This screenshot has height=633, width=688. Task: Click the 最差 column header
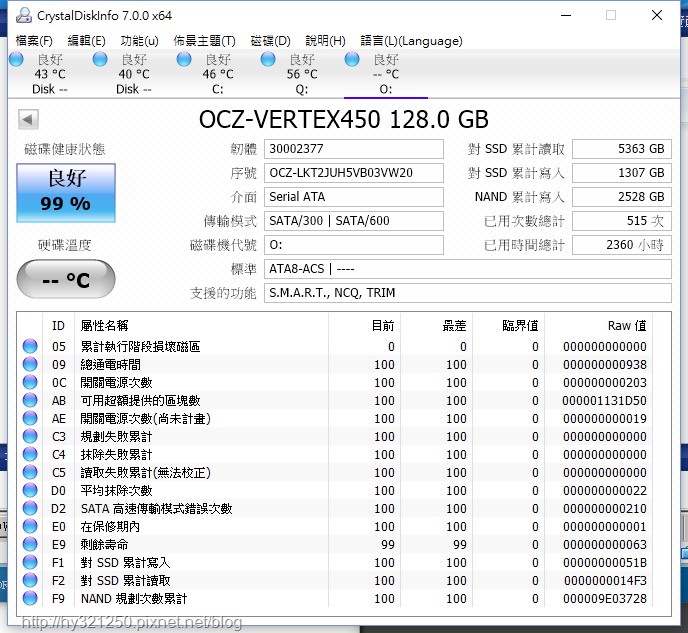437,325
